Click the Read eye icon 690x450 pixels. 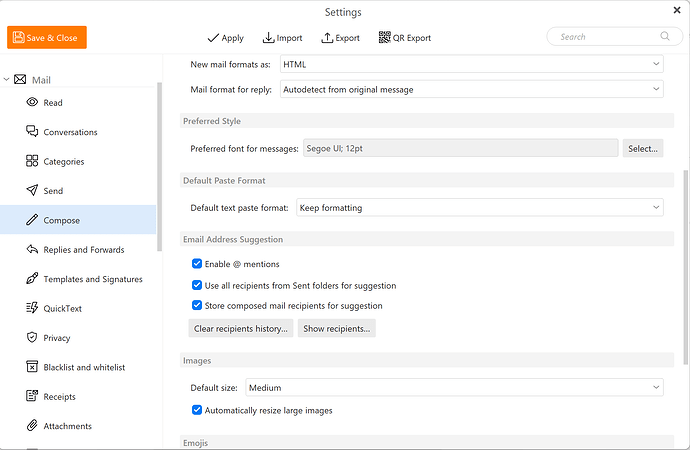tap(32, 102)
